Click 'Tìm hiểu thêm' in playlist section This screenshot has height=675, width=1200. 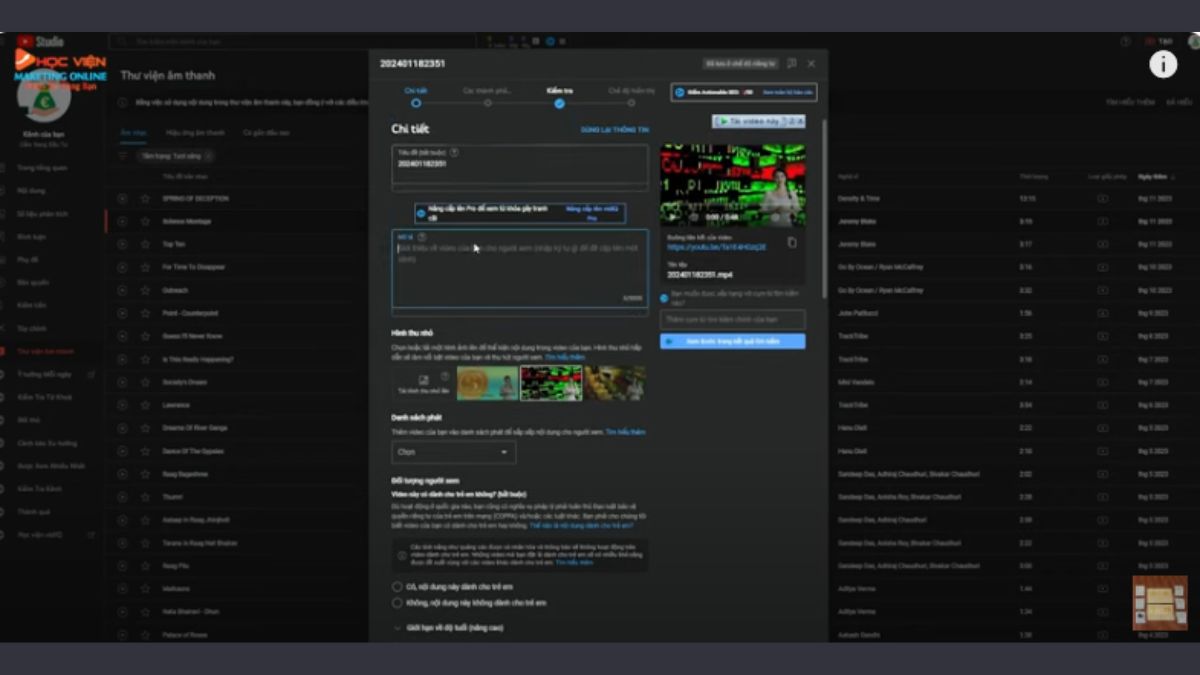pyautogui.click(x=625, y=432)
